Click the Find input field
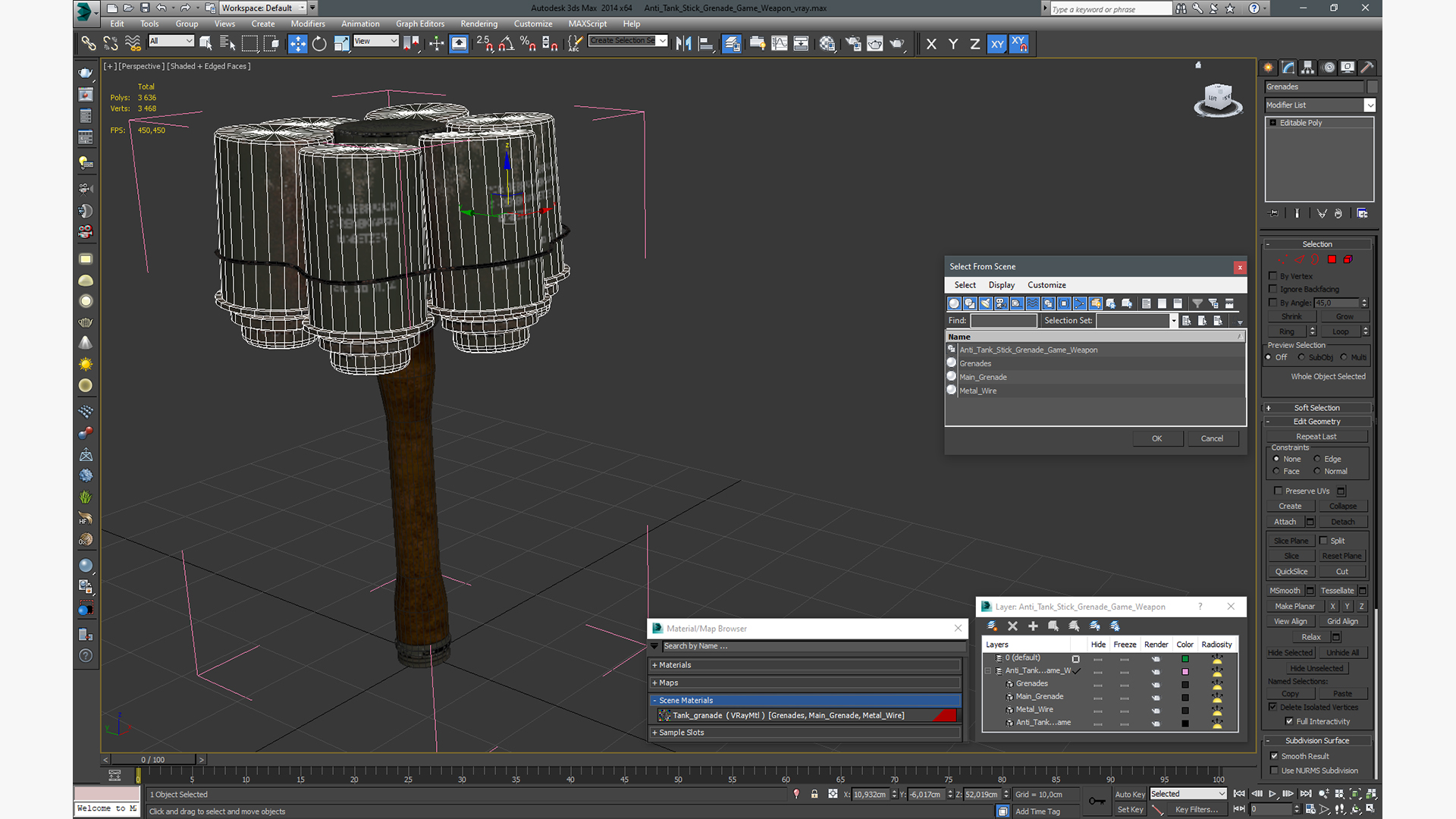The width and height of the screenshot is (1456, 819). pos(1003,321)
